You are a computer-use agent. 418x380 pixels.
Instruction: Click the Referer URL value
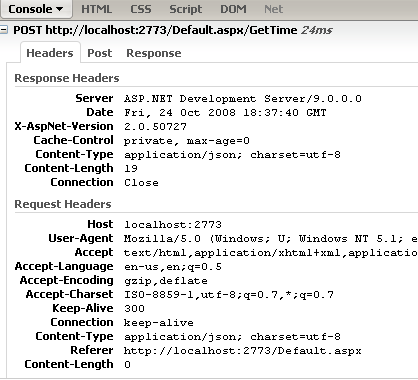tap(243, 351)
